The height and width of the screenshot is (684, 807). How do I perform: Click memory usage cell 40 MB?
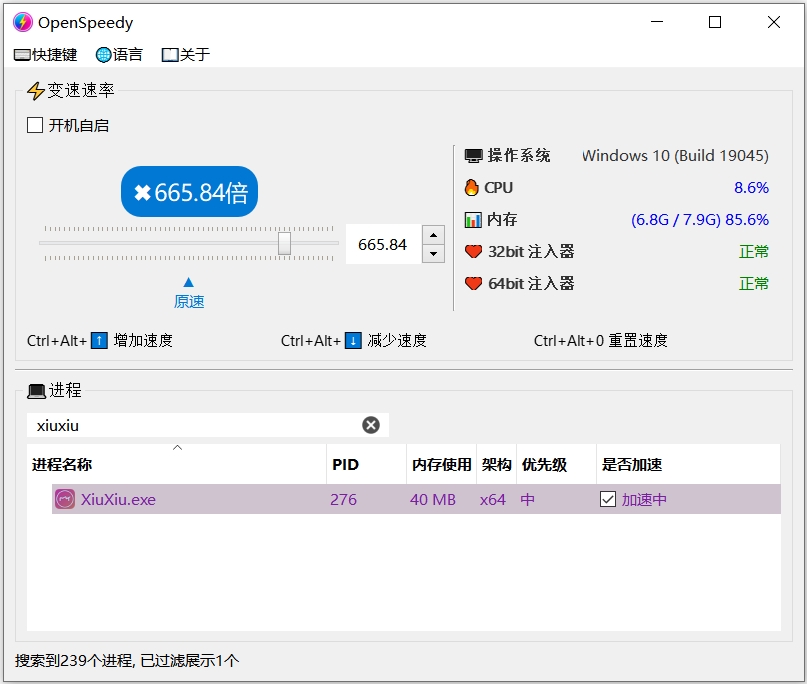(x=433, y=499)
